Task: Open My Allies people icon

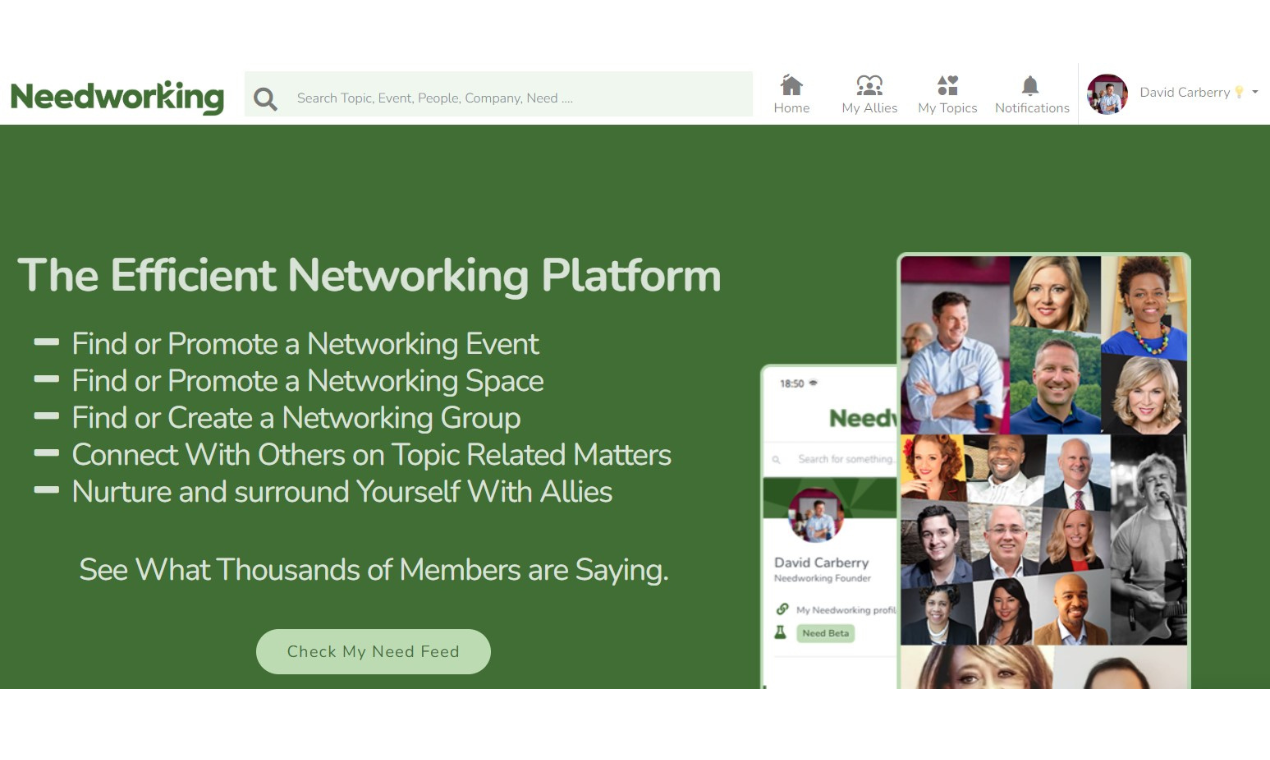Action: point(869,85)
